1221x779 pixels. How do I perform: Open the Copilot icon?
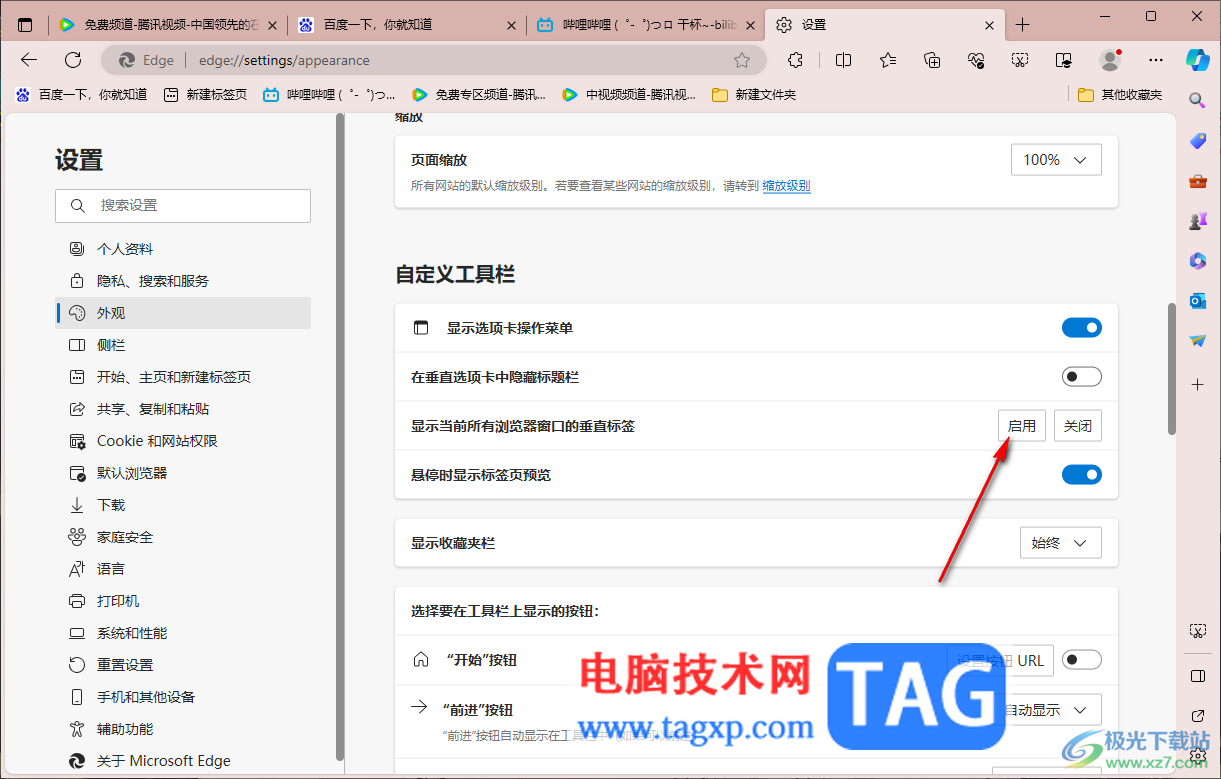pyautogui.click(x=1197, y=59)
